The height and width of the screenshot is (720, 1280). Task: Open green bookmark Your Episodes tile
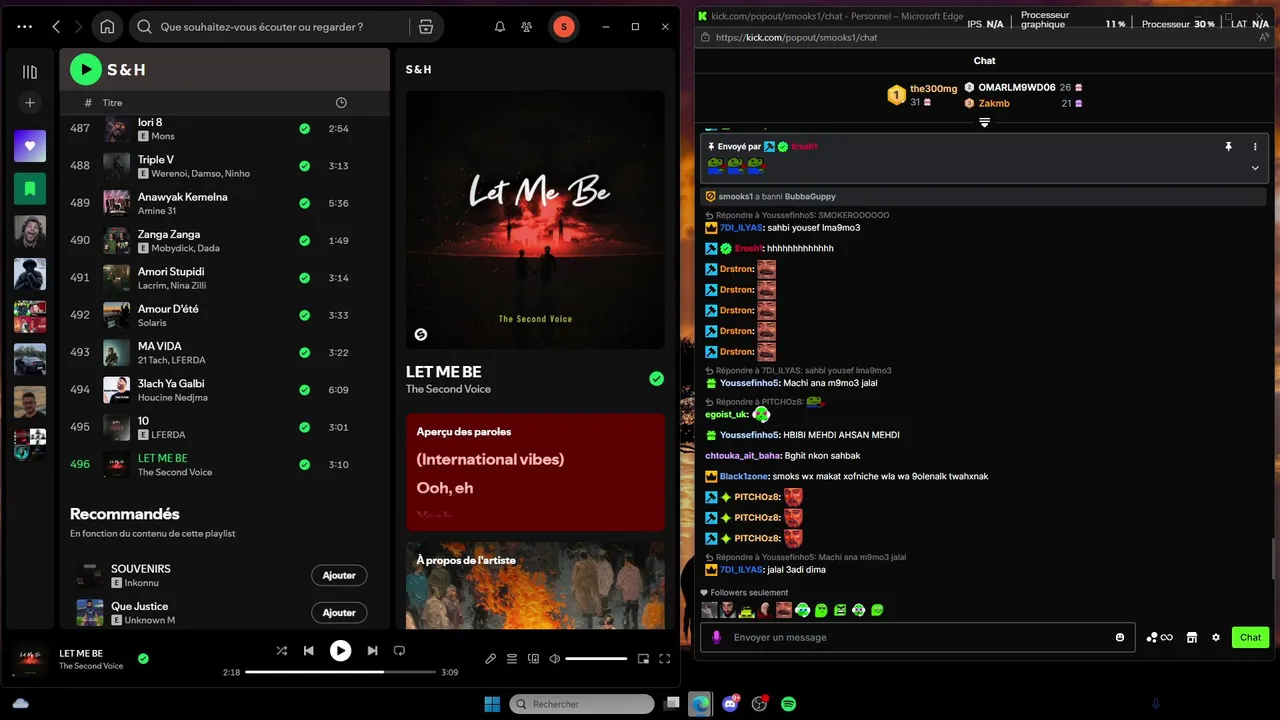30,188
